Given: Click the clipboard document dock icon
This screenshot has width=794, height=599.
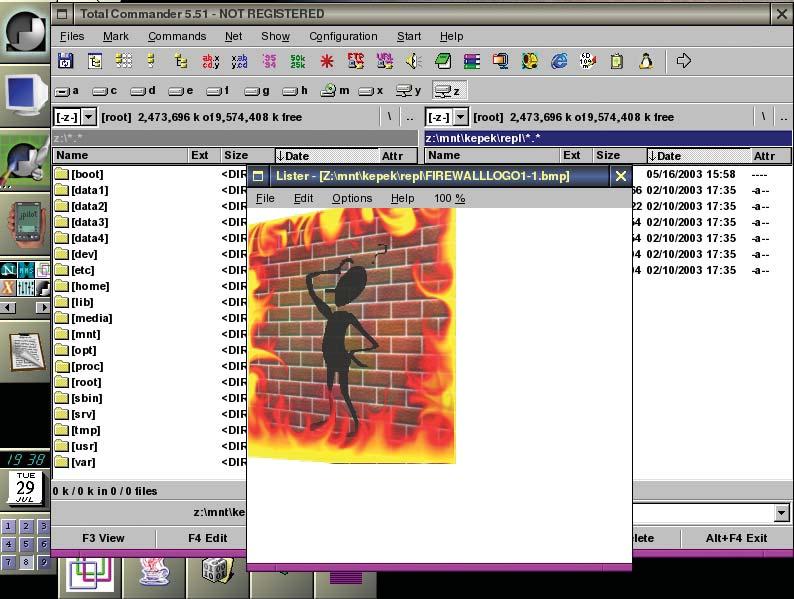Looking at the screenshot, I should click(x=25, y=350).
